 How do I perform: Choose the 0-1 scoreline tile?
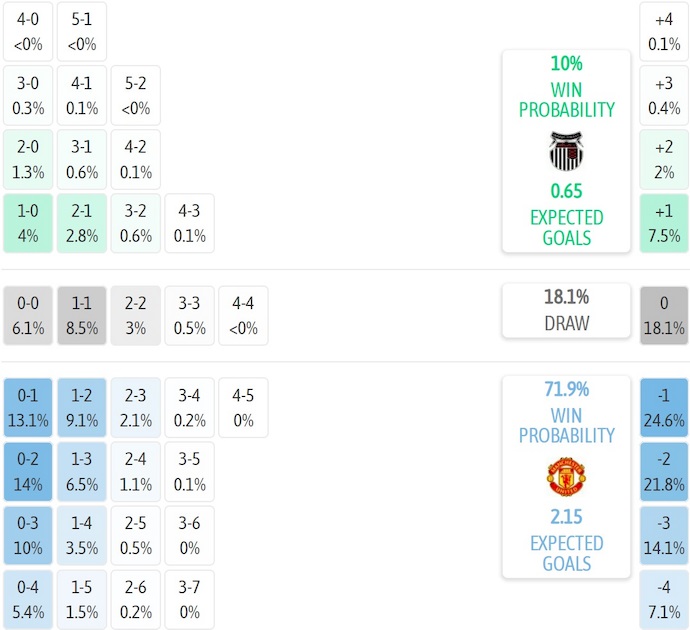click(28, 407)
